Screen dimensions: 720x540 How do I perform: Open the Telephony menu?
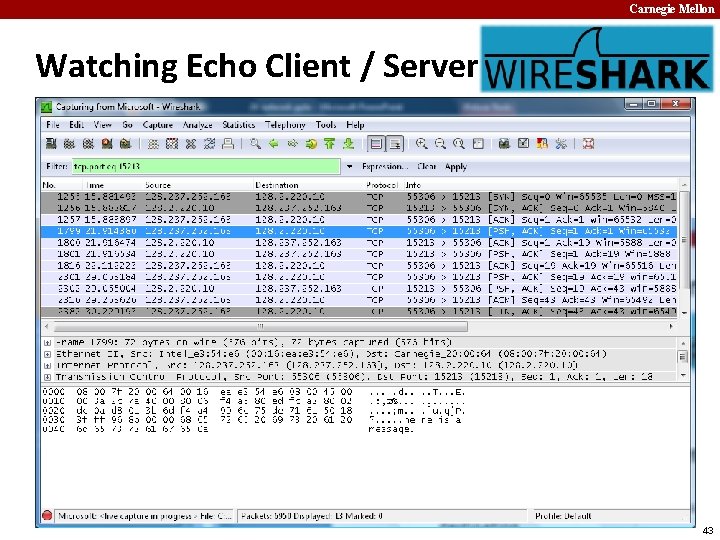[285, 124]
